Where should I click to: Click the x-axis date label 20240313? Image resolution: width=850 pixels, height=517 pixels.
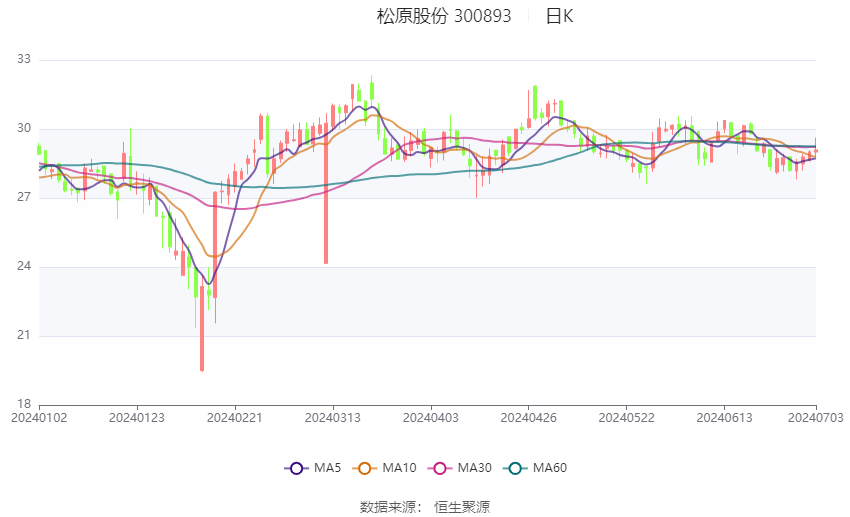pos(333,418)
